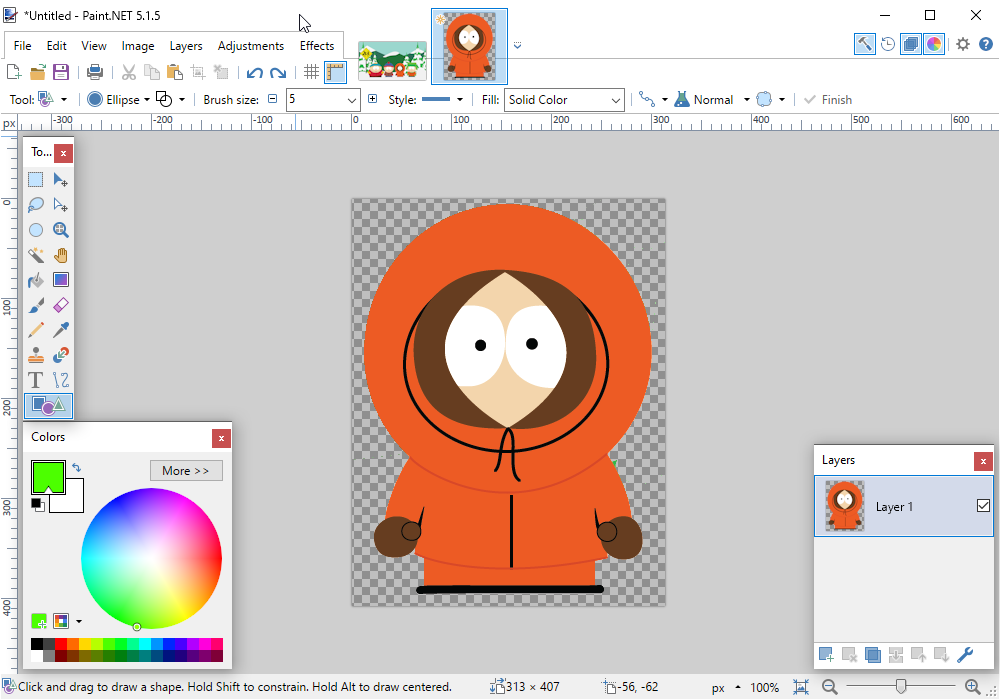The image size is (1000, 700).
Task: Select the Line/Curve tool
Action: [61, 381]
